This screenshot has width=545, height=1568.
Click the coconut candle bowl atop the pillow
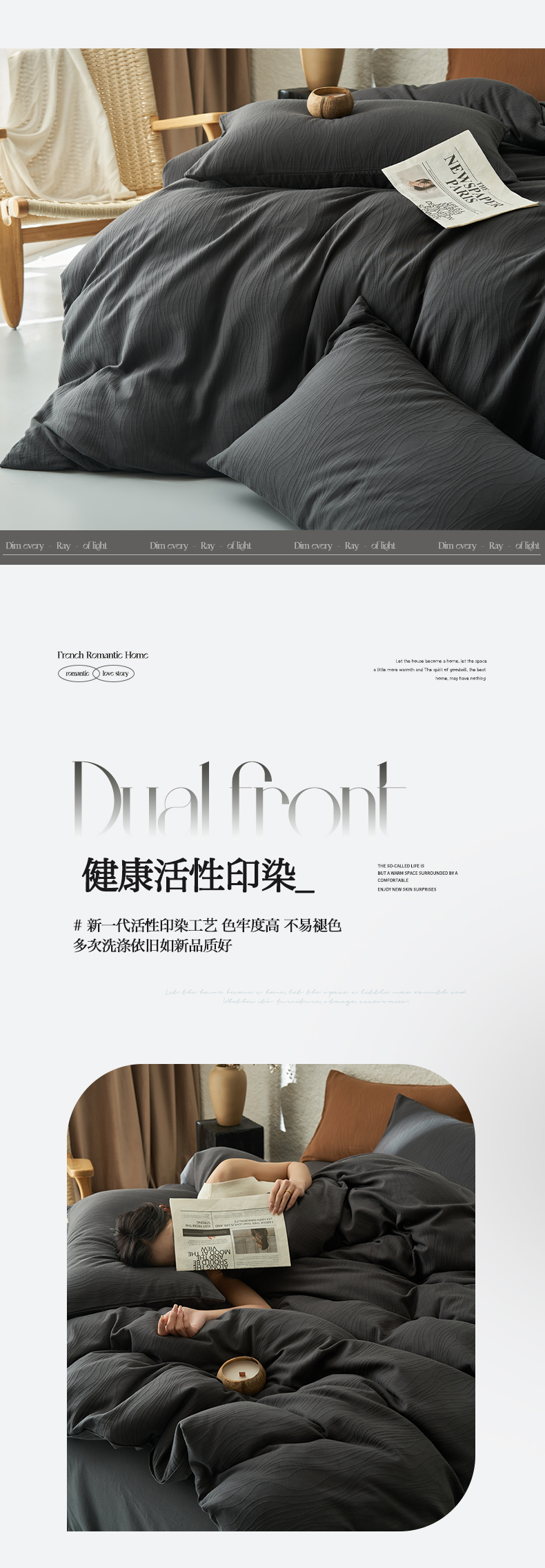click(x=330, y=102)
